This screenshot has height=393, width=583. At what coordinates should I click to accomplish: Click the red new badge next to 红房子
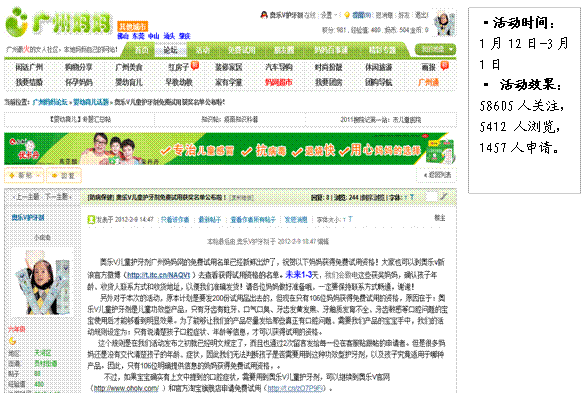tap(195, 66)
